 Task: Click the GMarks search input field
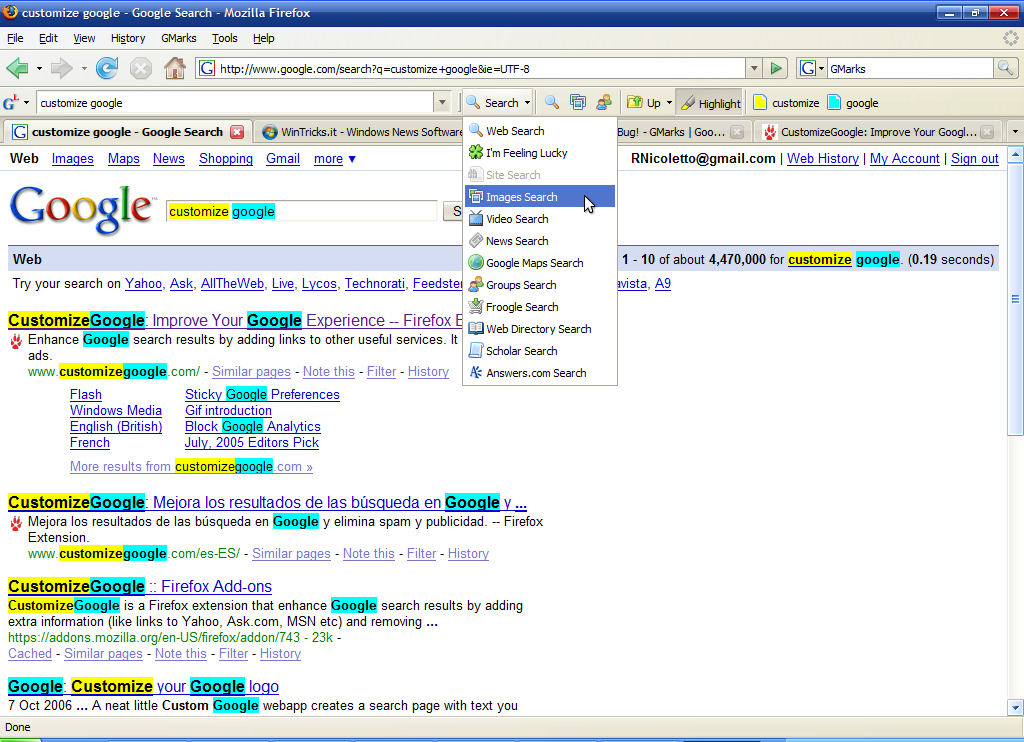910,69
